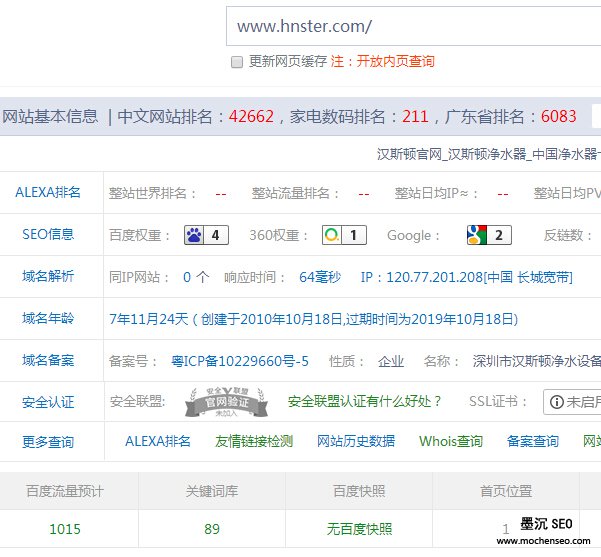
Task: Open the SEO信息 row label
Action: click(x=48, y=234)
